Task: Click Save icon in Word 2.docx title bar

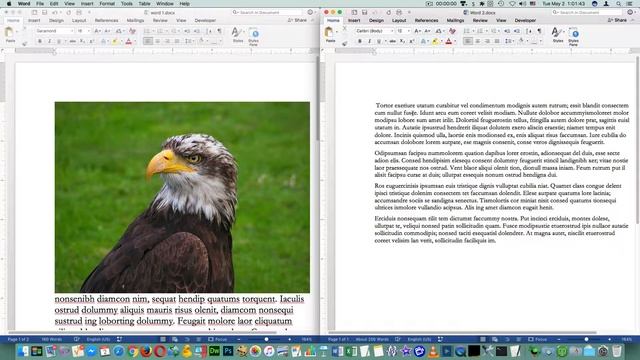Action: pos(364,12)
